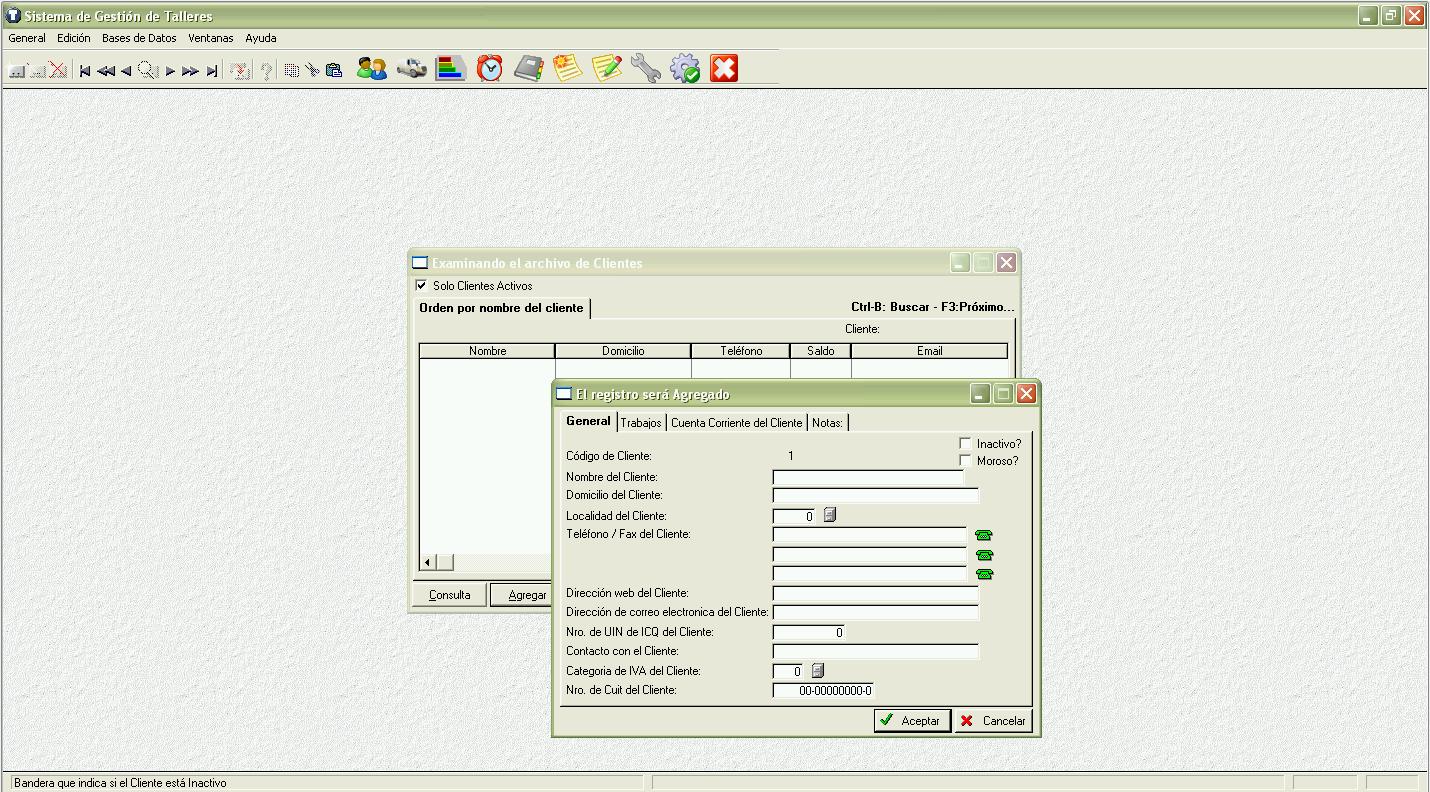Click the previous record single arrow
Screen dimensions: 1430x792
[126, 71]
